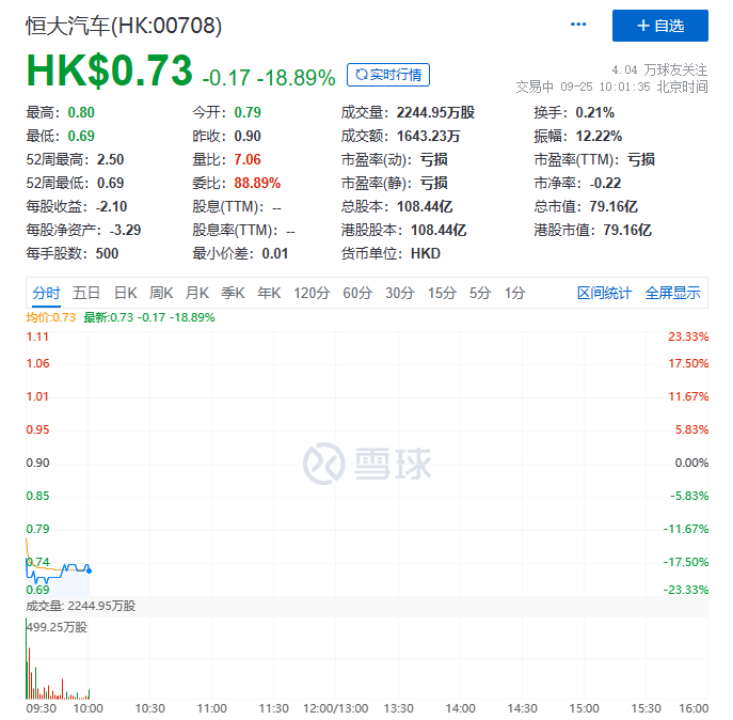Select the 5分 interval tab
This screenshot has width=733, height=720.
pos(480,293)
